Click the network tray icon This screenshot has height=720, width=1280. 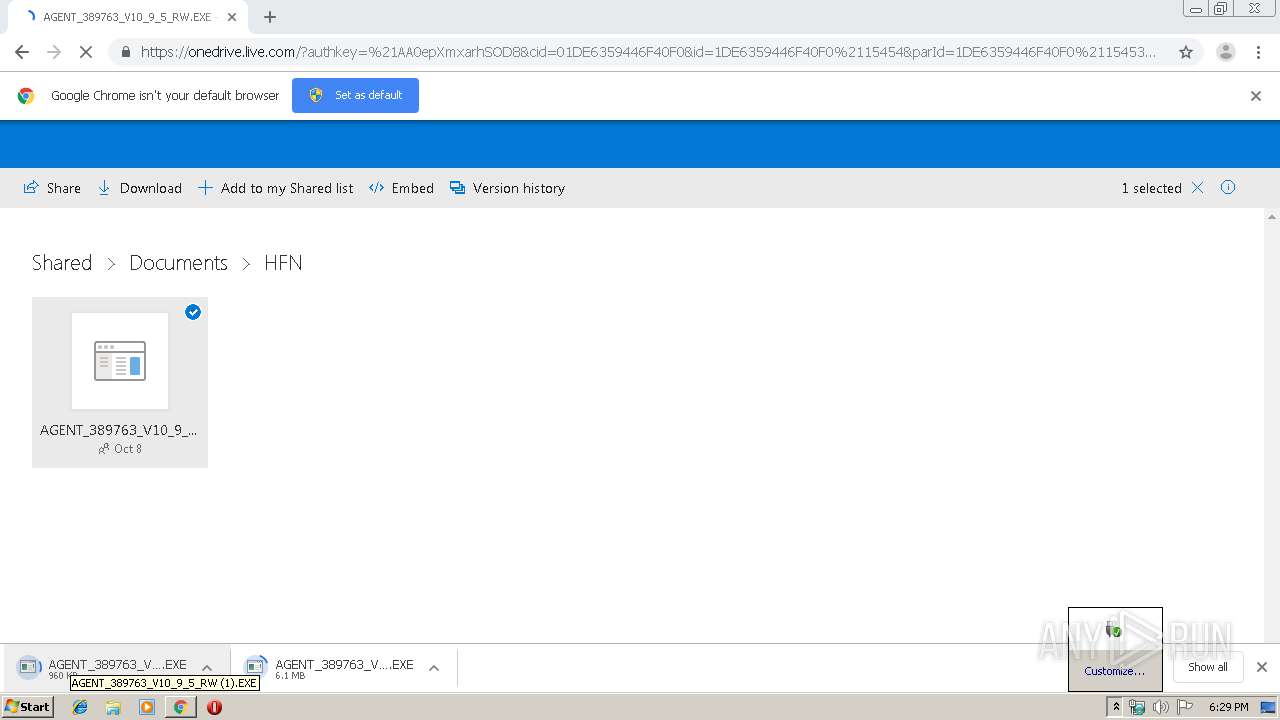tap(1137, 707)
